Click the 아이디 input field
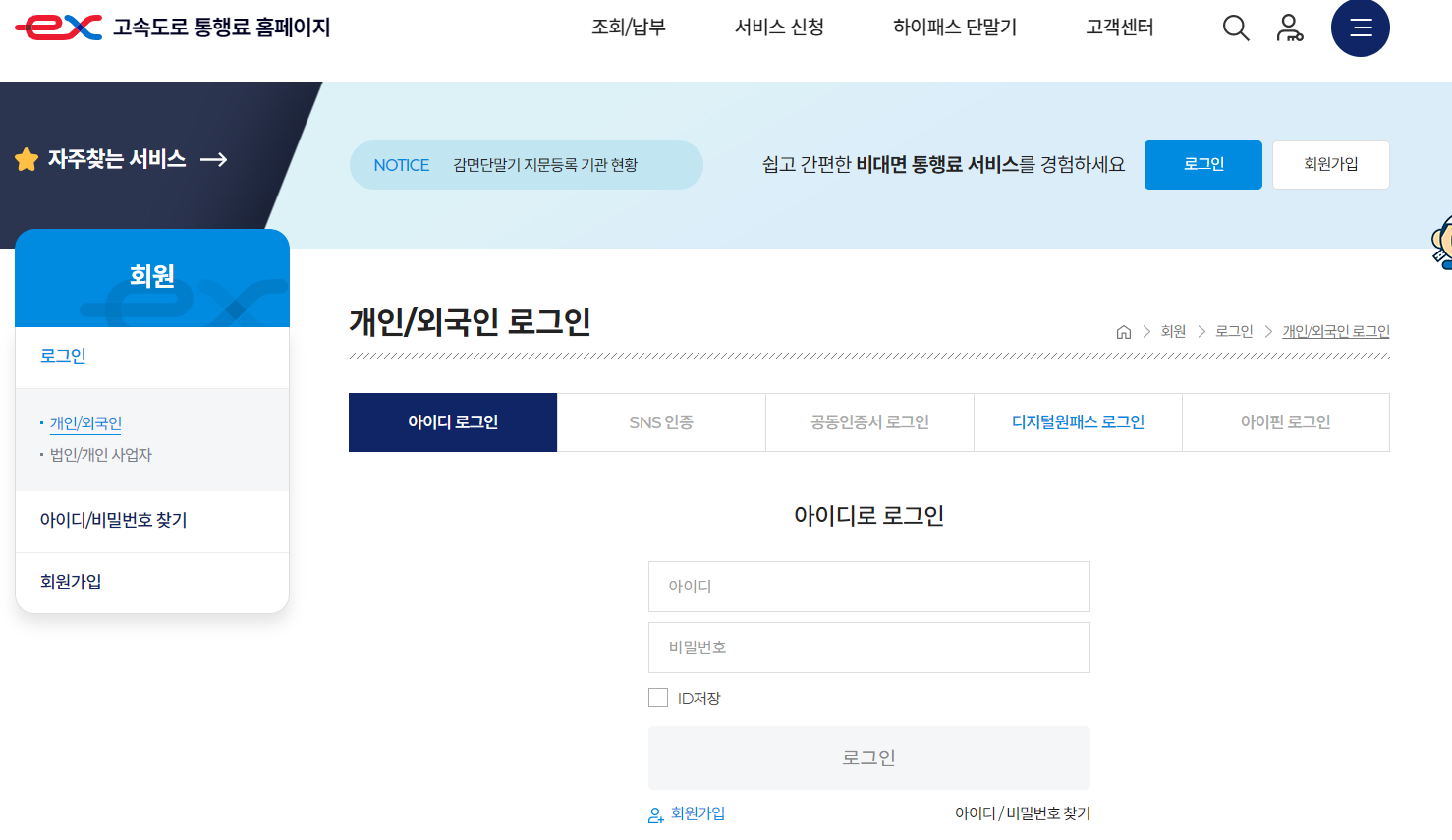The image size is (1452, 840). (x=868, y=587)
